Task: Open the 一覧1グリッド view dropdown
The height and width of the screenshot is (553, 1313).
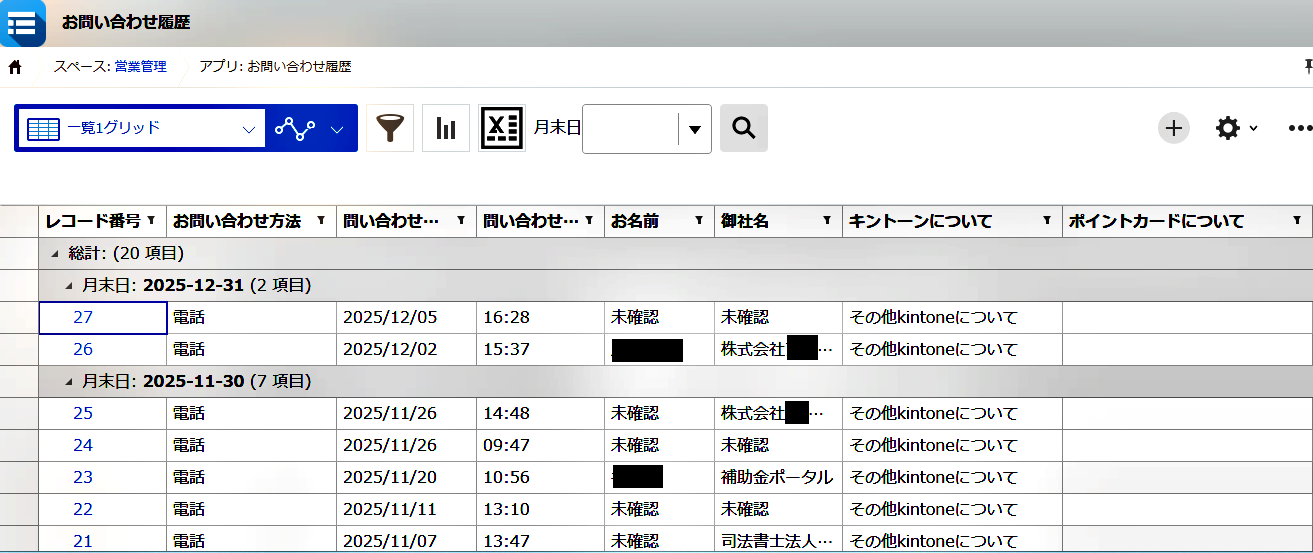Action: pos(140,128)
